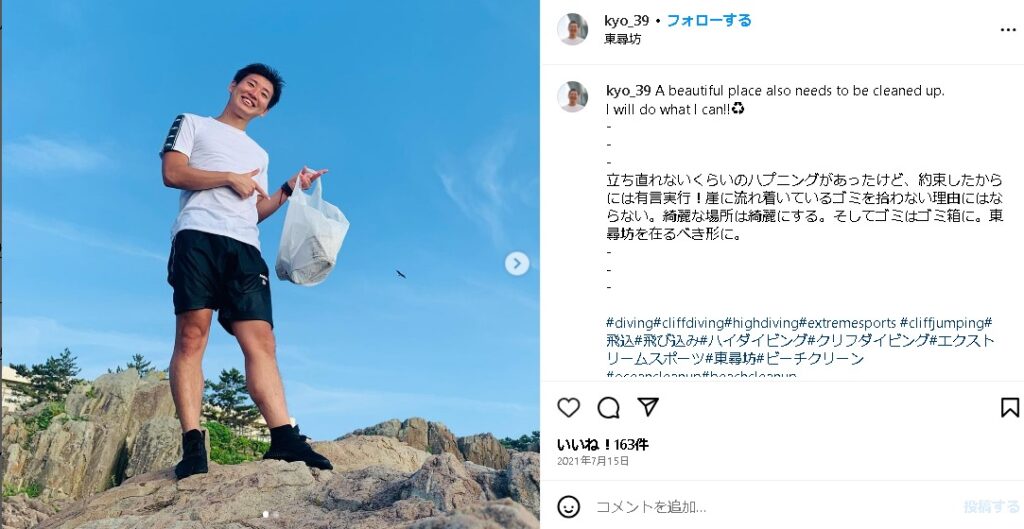
Task: Share the post with the paper plane icon
Action: pos(647,407)
